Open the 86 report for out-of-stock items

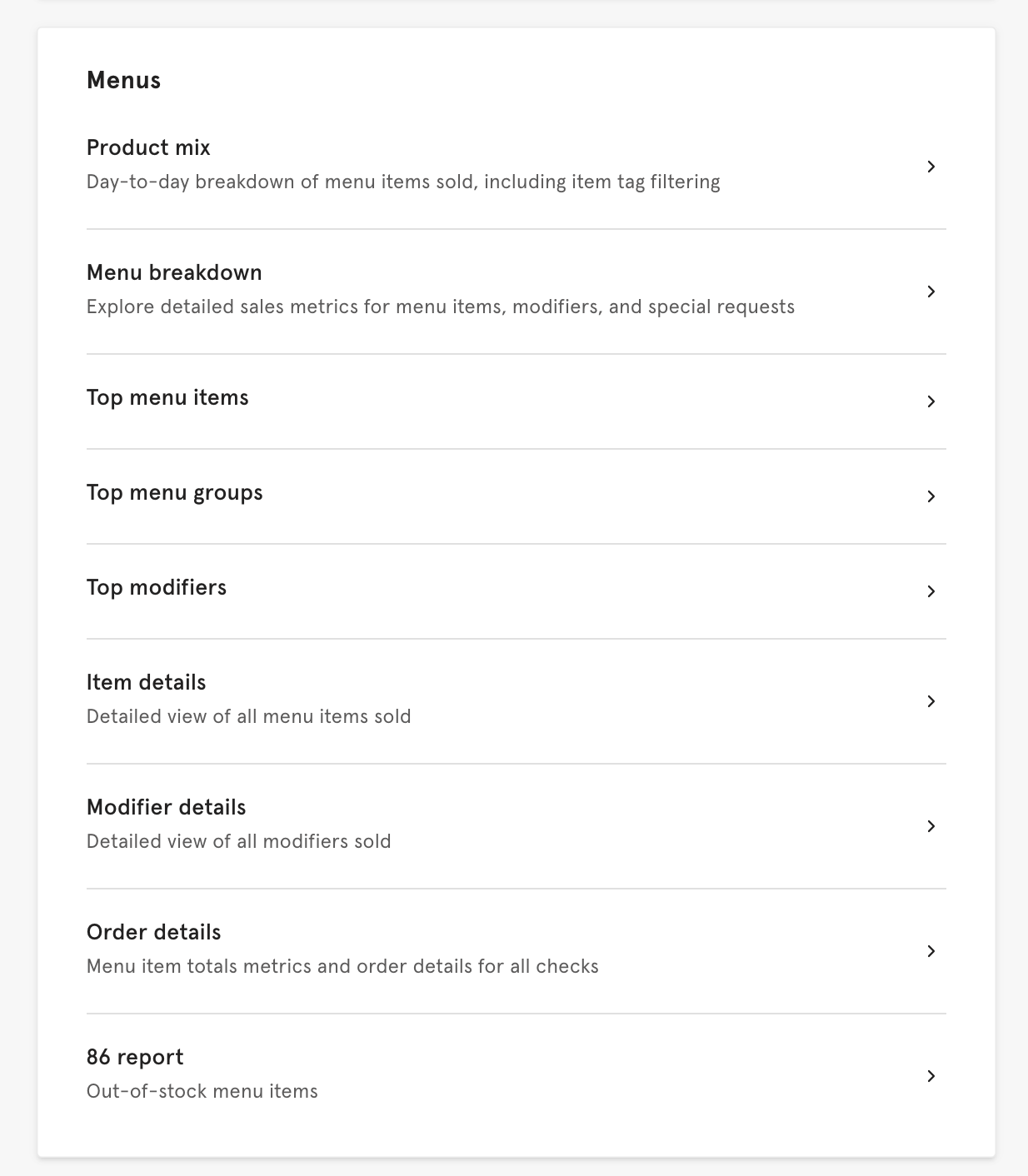point(134,1058)
